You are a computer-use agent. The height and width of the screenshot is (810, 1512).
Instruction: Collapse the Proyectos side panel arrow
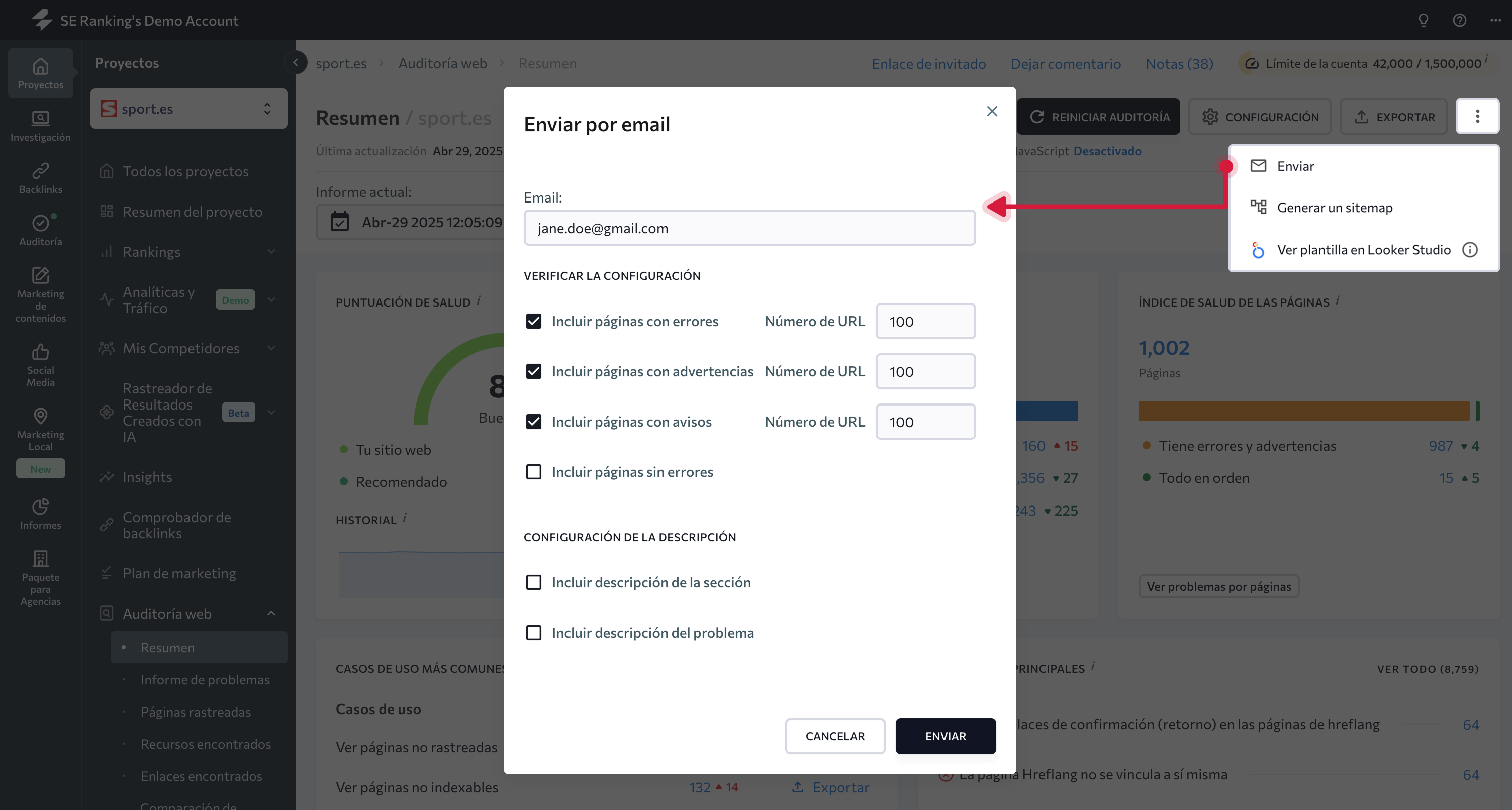[x=296, y=62]
